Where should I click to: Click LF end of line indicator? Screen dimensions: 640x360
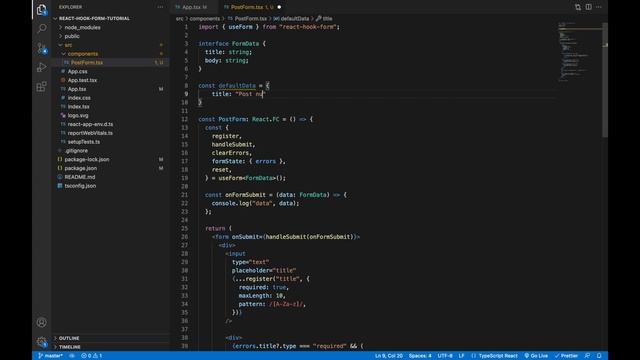[461, 356]
